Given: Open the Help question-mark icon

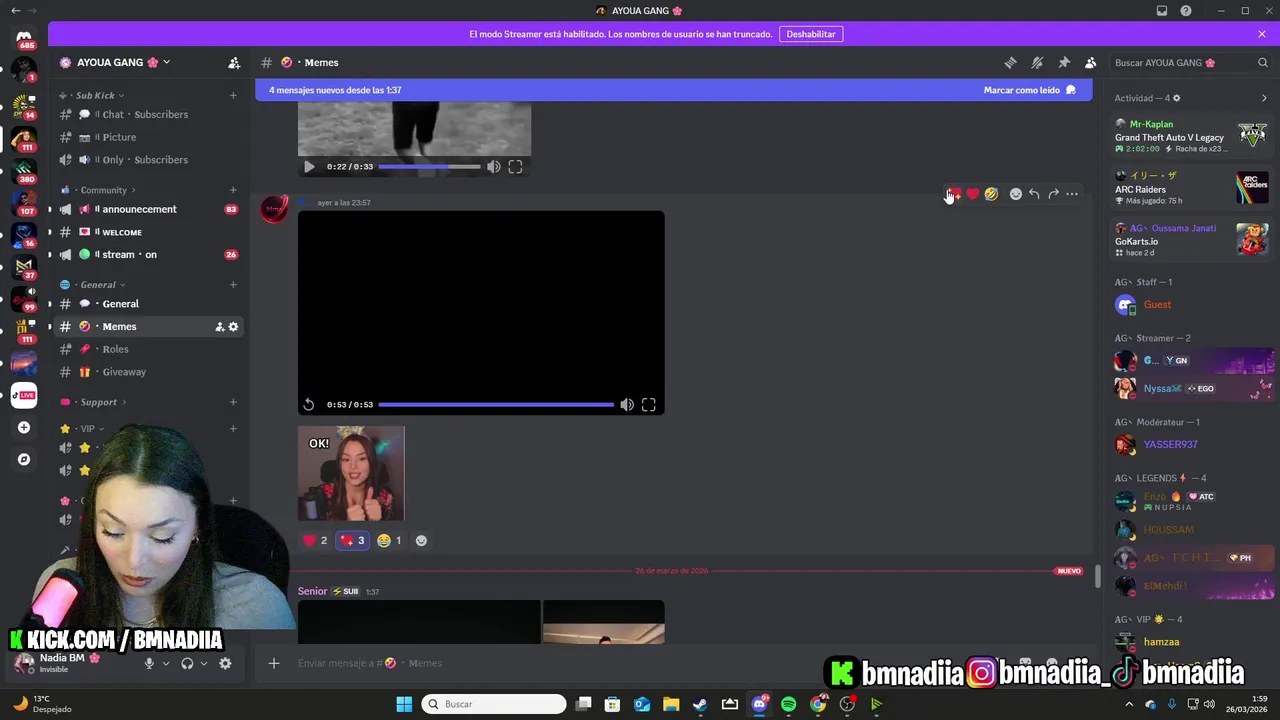Looking at the screenshot, I should [1186, 10].
